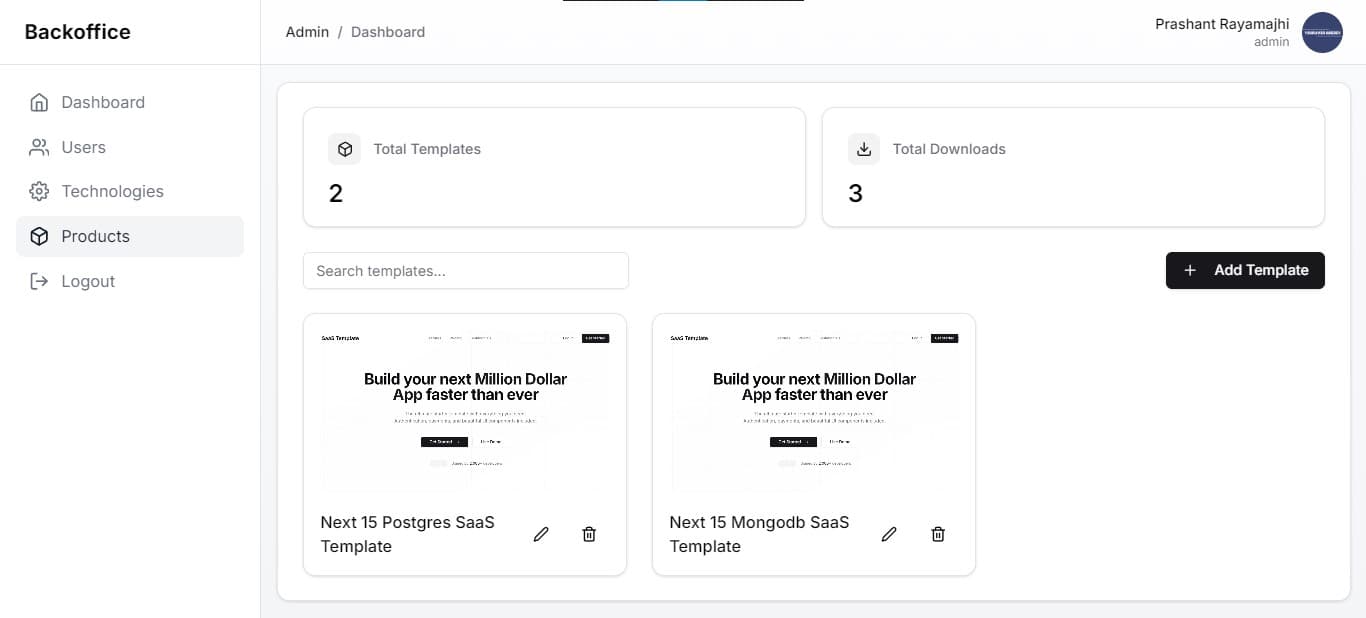Click the plus icon on Add Template
Viewport: 1366px width, 618px height.
(x=1189, y=270)
